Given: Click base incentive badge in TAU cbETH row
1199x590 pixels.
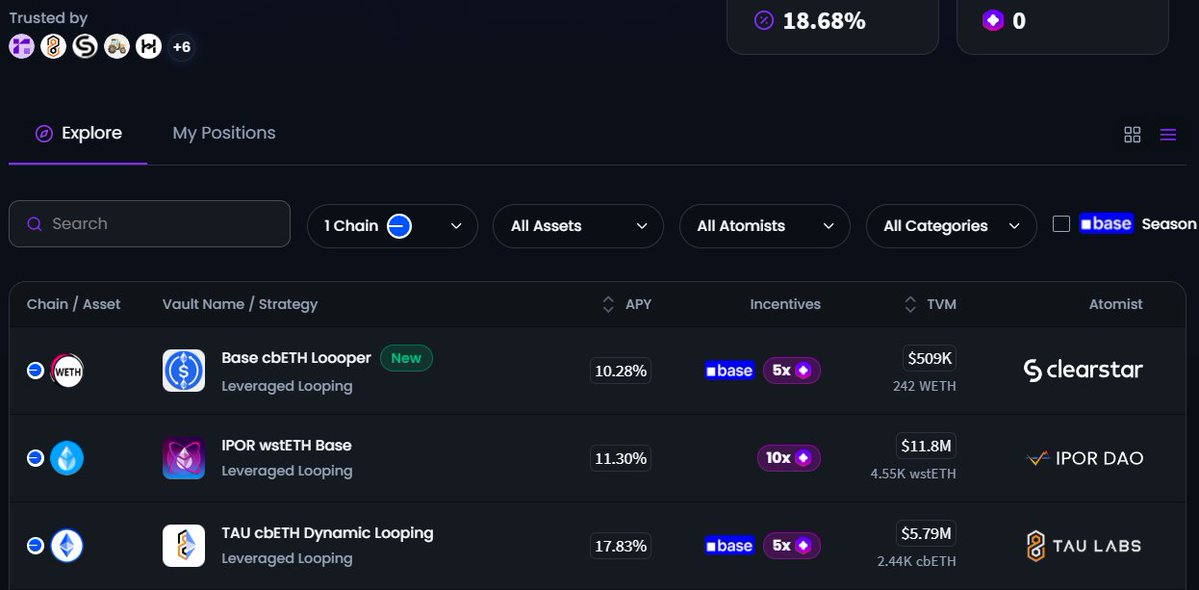Looking at the screenshot, I should tap(729, 546).
